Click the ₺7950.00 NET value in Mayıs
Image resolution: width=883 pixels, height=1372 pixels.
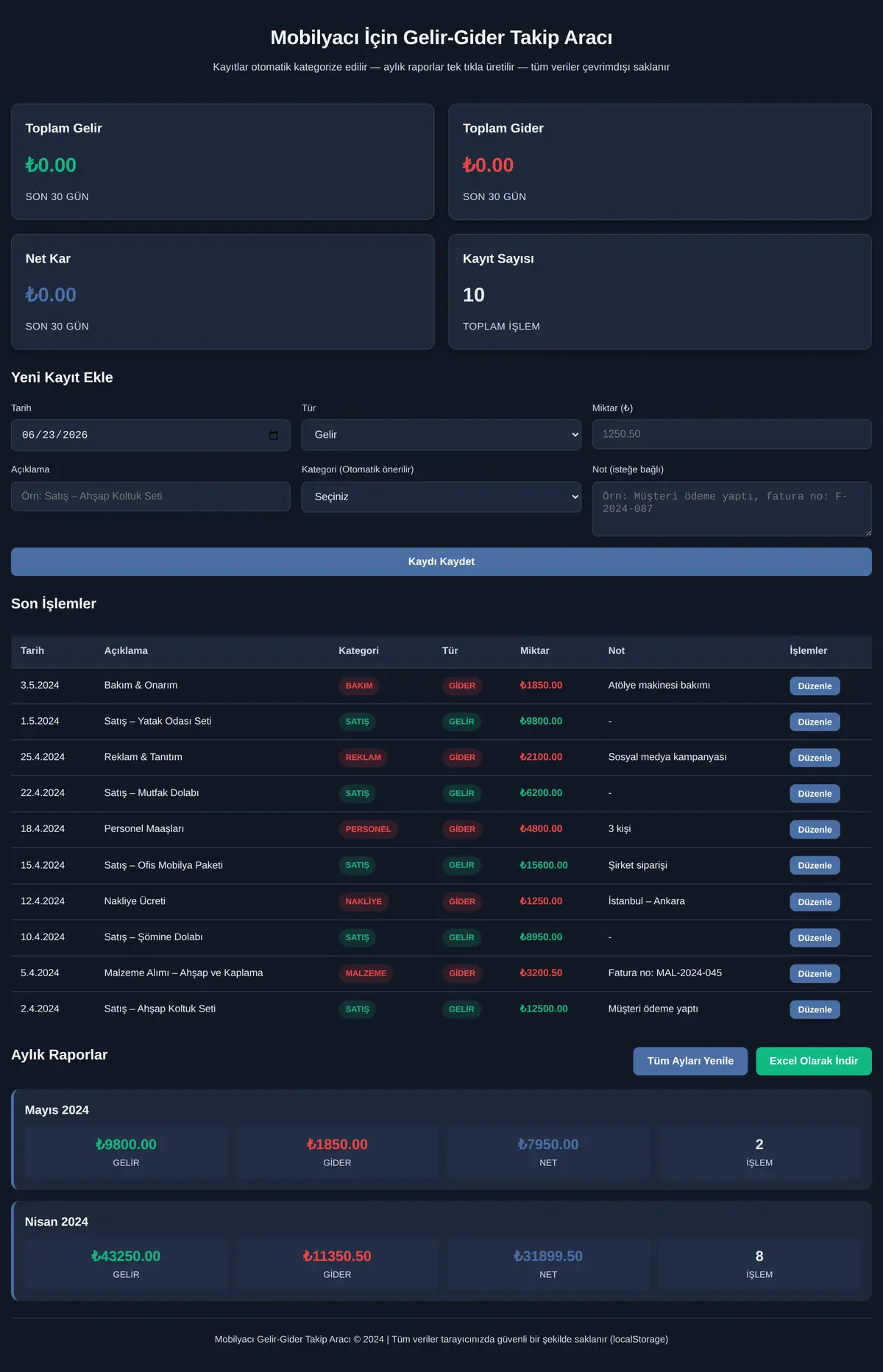548,1145
